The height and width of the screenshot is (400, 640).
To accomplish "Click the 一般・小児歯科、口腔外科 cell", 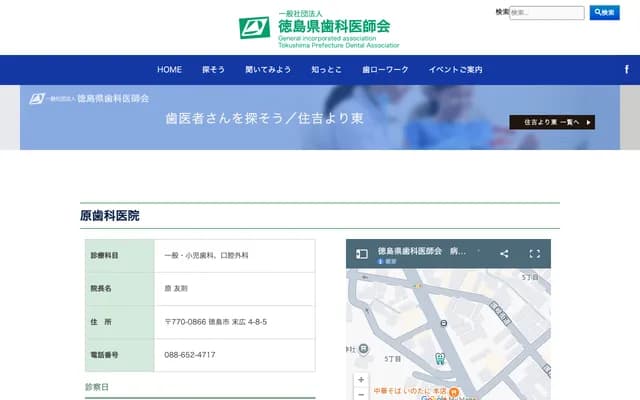I will 235,256.
